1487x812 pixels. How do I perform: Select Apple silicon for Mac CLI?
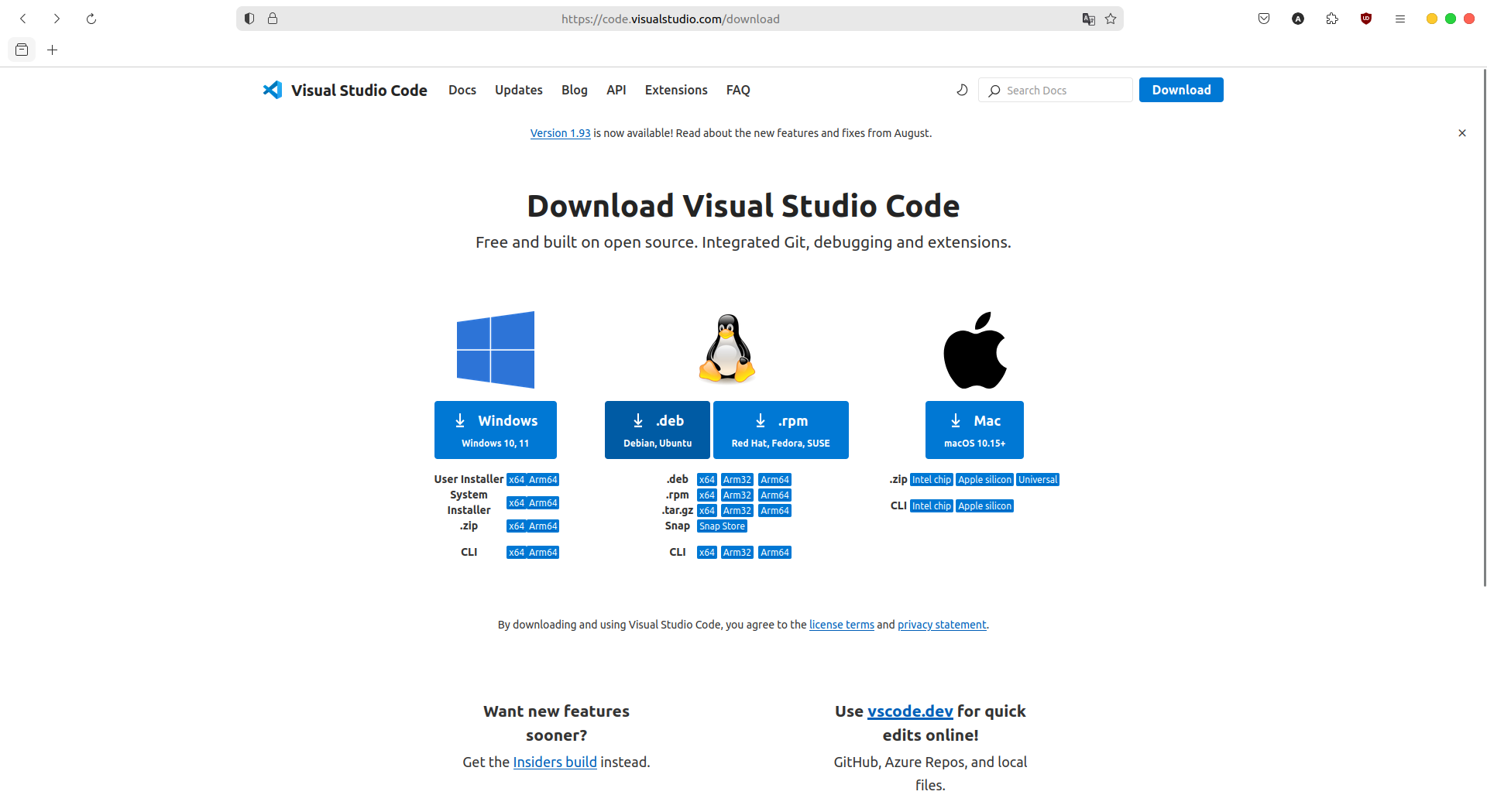pyautogui.click(x=984, y=506)
